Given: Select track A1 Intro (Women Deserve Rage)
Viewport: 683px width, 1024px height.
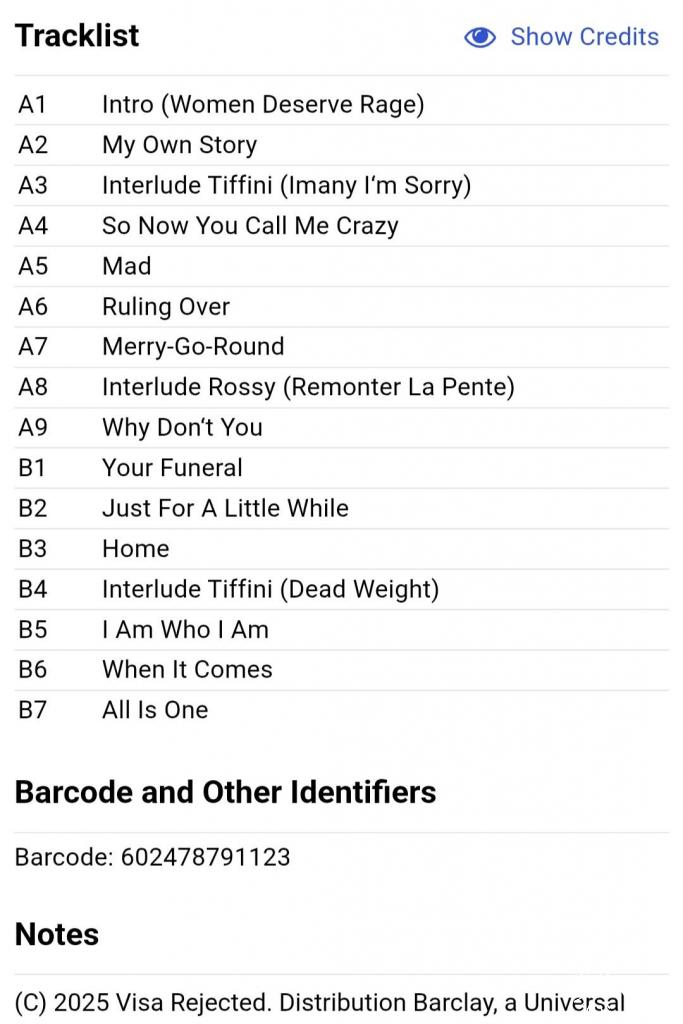Looking at the screenshot, I should pyautogui.click(x=262, y=104).
